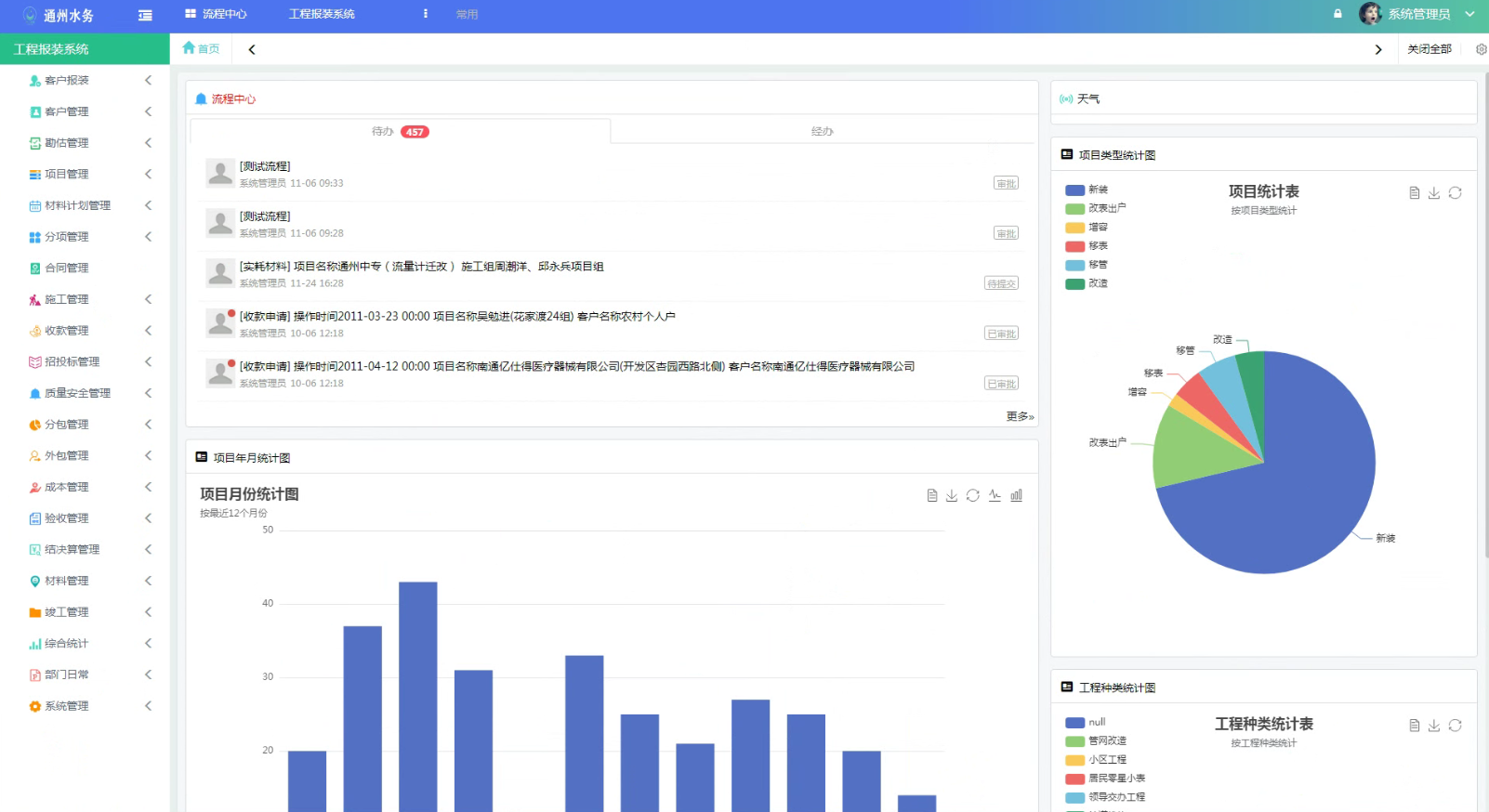Switch to the 经办 tab
1489x812 pixels.
[822, 132]
